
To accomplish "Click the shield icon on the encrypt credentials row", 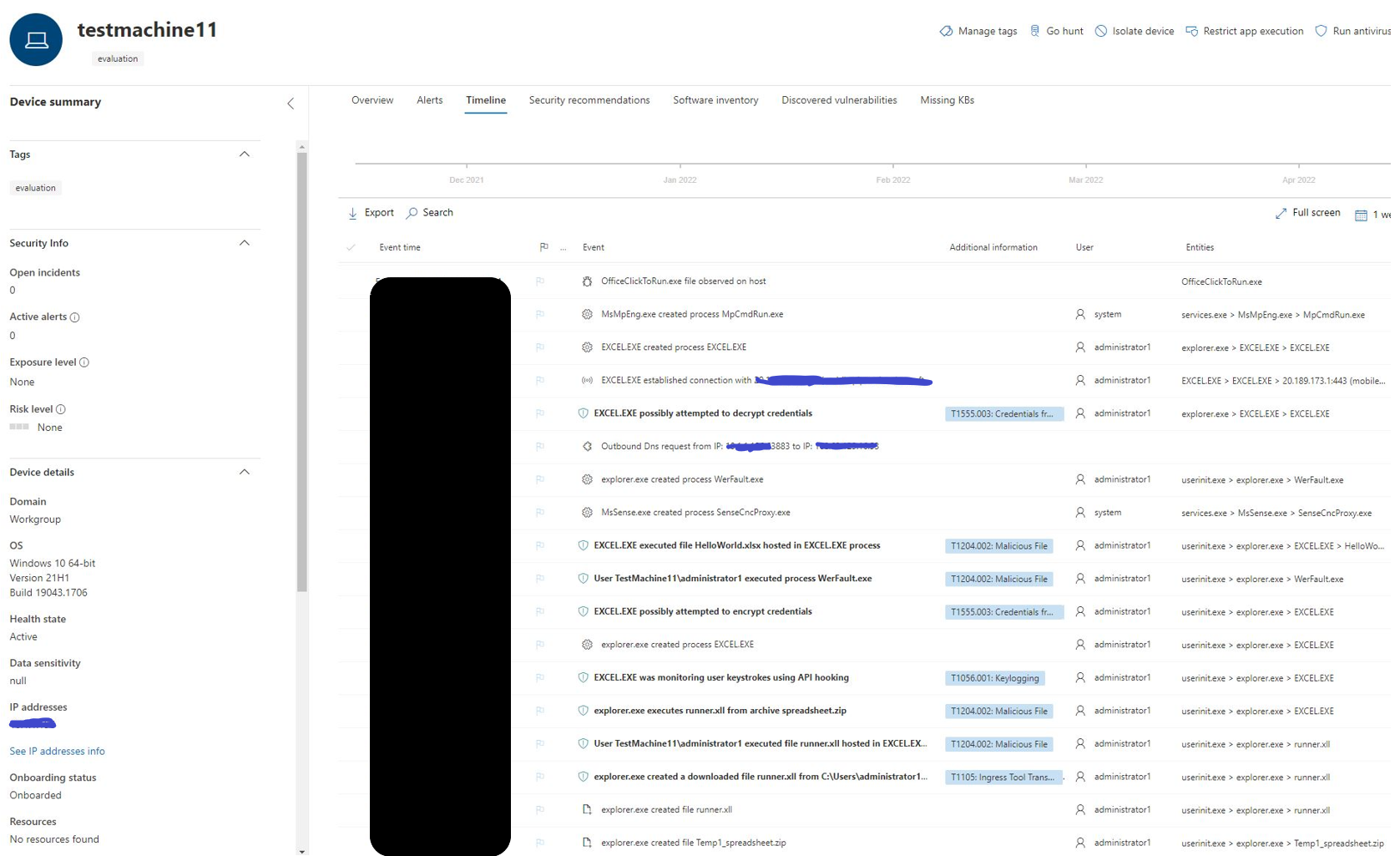I will [x=583, y=611].
